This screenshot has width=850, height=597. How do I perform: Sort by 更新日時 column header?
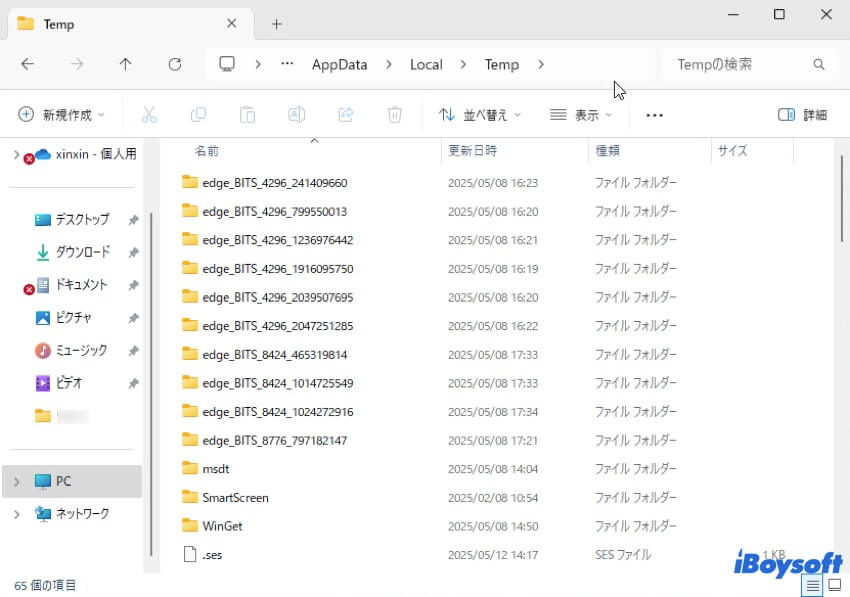(x=472, y=151)
